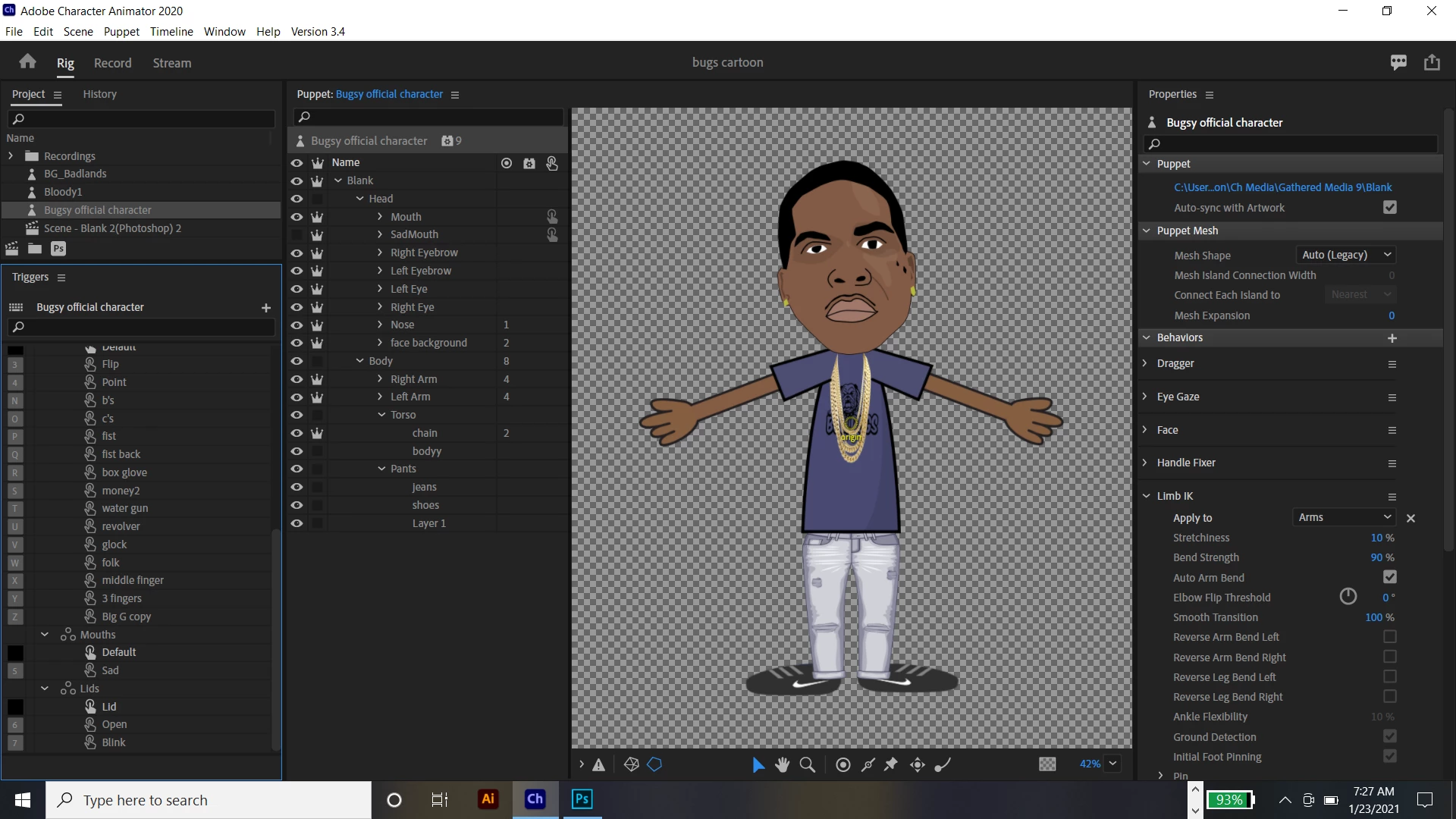Click the share/export icon top right
This screenshot has height=819, width=1456.
pyautogui.click(x=1432, y=62)
